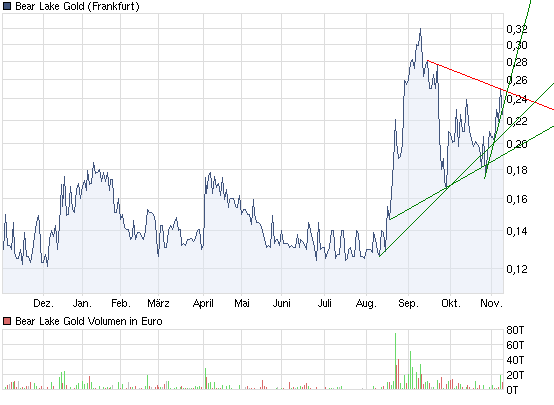554x405 pixels.
Task: Click the 'Mai' month label
Action: [x=242, y=303]
